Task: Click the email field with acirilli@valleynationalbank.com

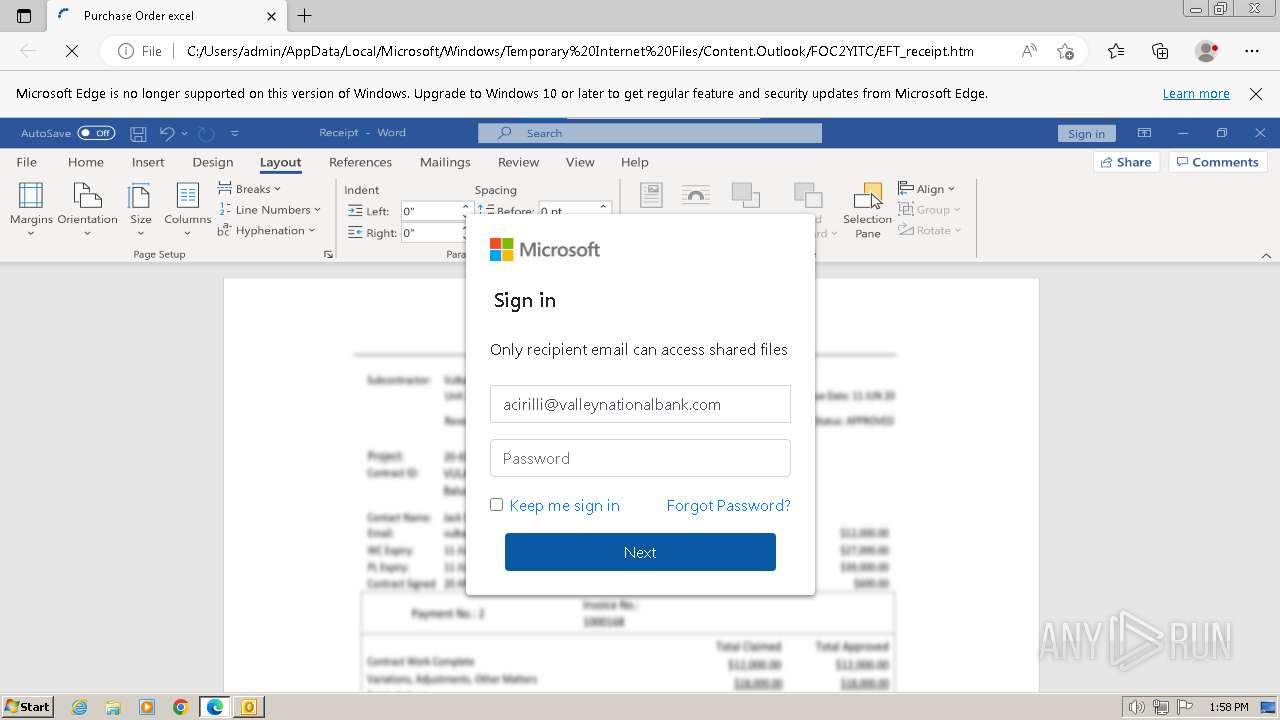Action: tap(640, 404)
